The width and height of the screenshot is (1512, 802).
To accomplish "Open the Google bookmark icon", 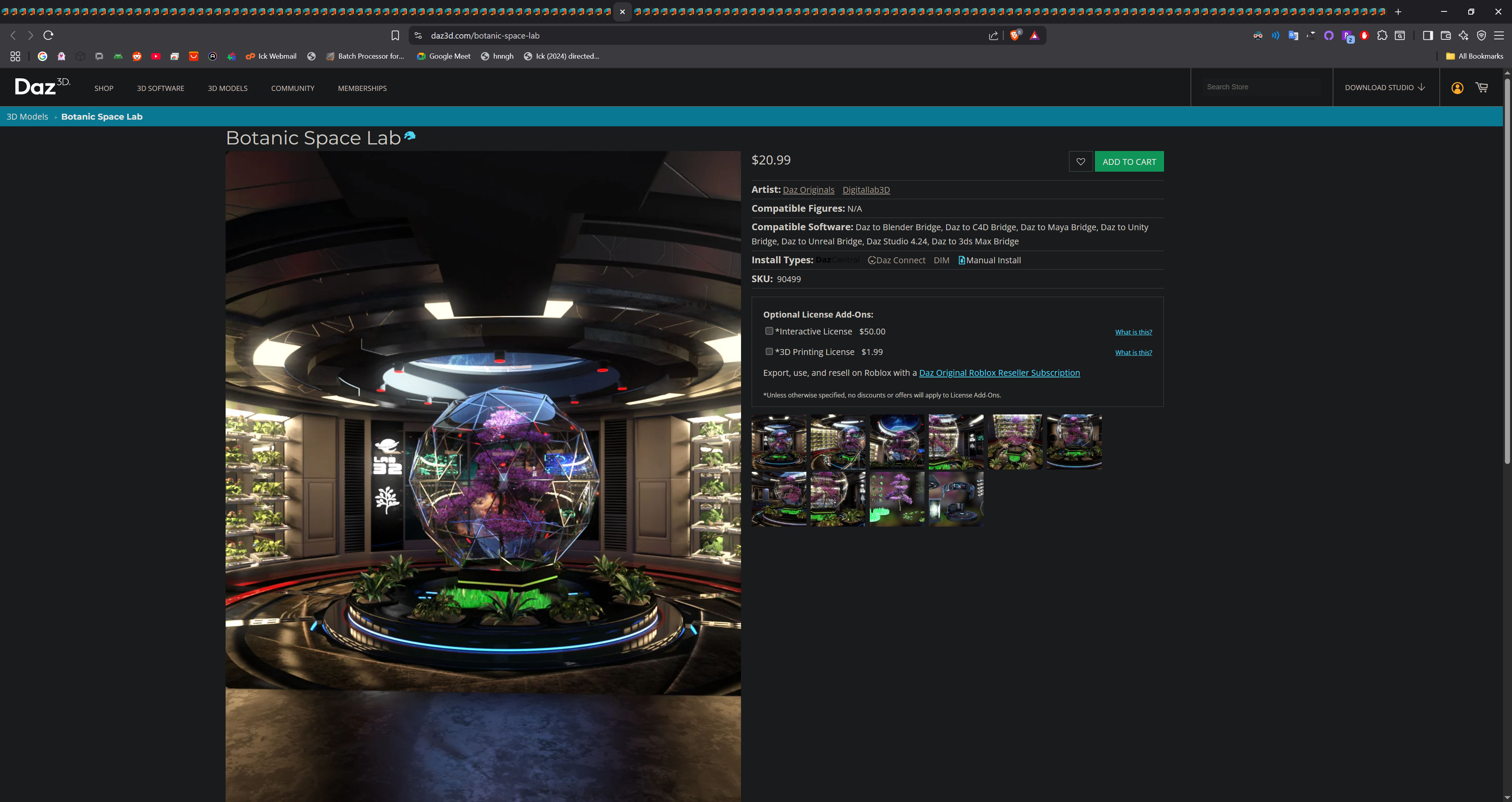I will coord(42,56).
